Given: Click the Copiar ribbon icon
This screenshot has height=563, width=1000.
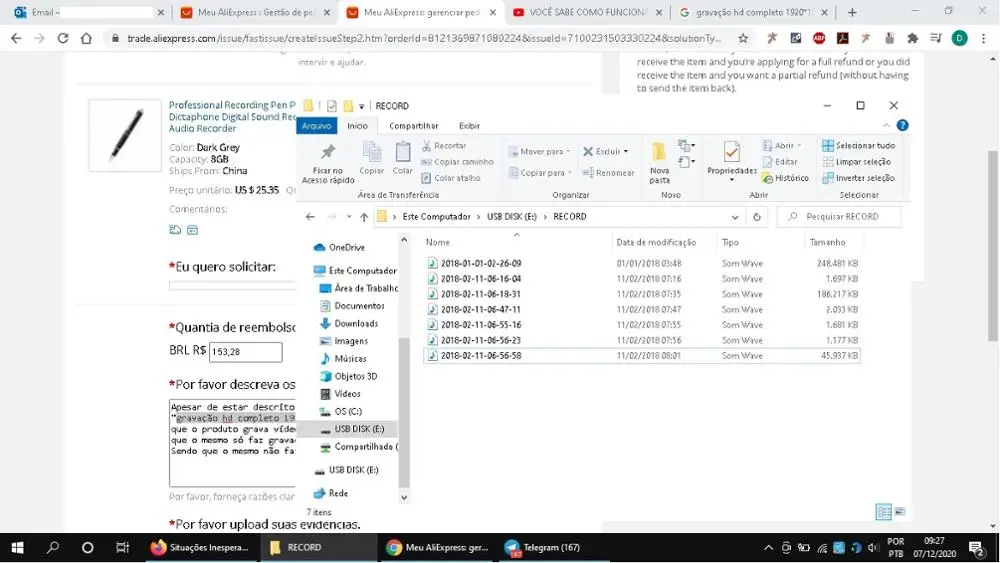Looking at the screenshot, I should pos(371,158).
